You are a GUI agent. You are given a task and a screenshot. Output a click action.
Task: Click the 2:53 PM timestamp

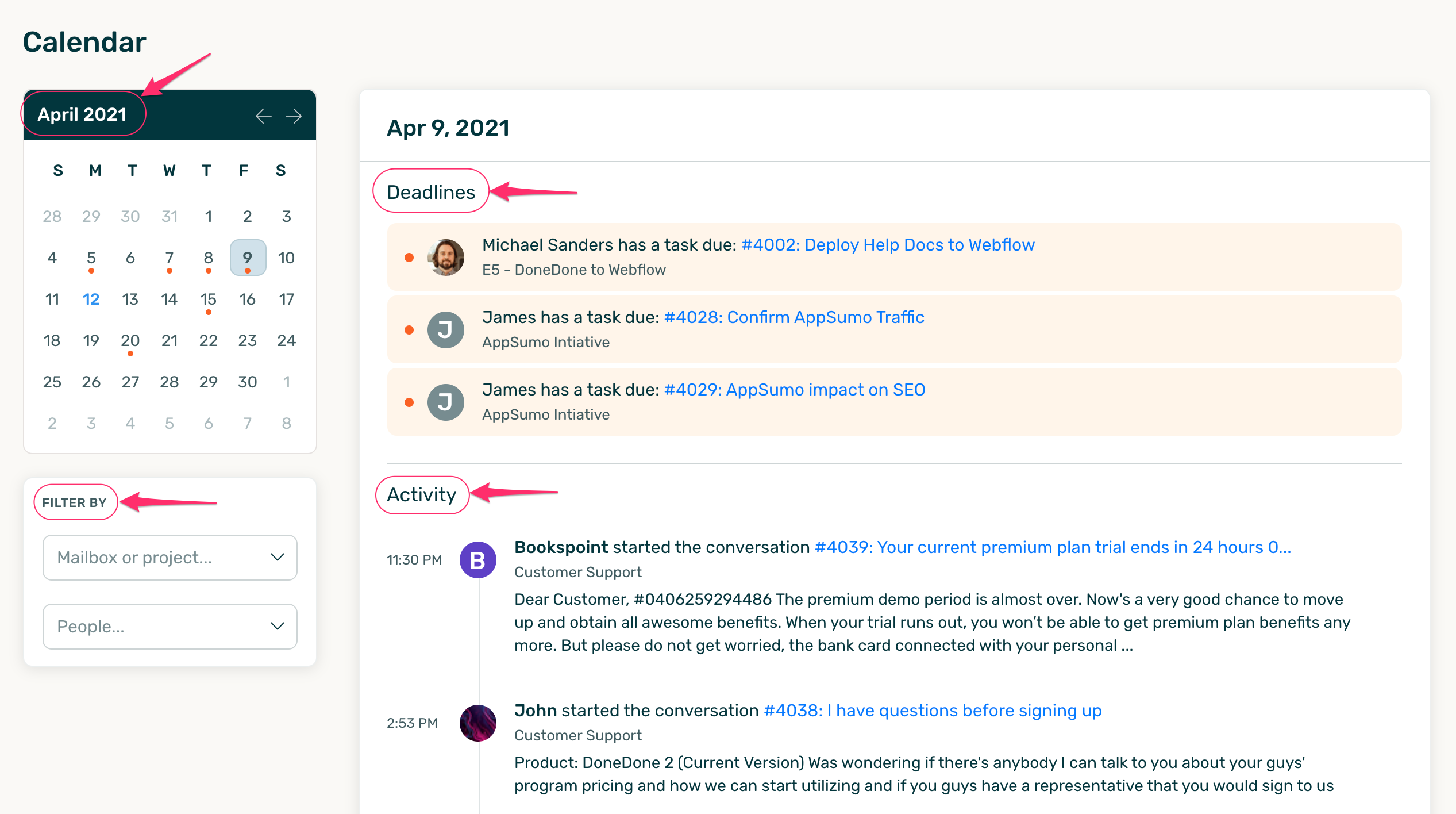pyautogui.click(x=412, y=723)
